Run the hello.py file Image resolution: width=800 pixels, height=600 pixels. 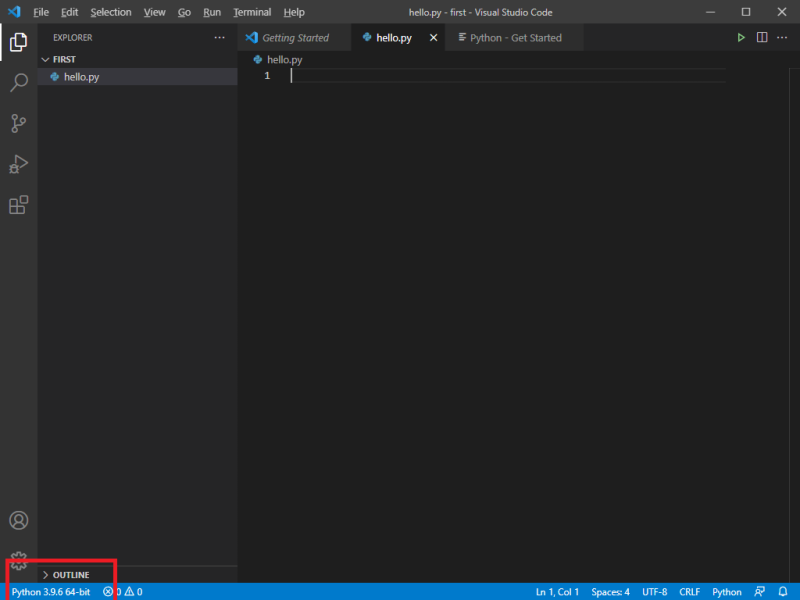point(741,37)
